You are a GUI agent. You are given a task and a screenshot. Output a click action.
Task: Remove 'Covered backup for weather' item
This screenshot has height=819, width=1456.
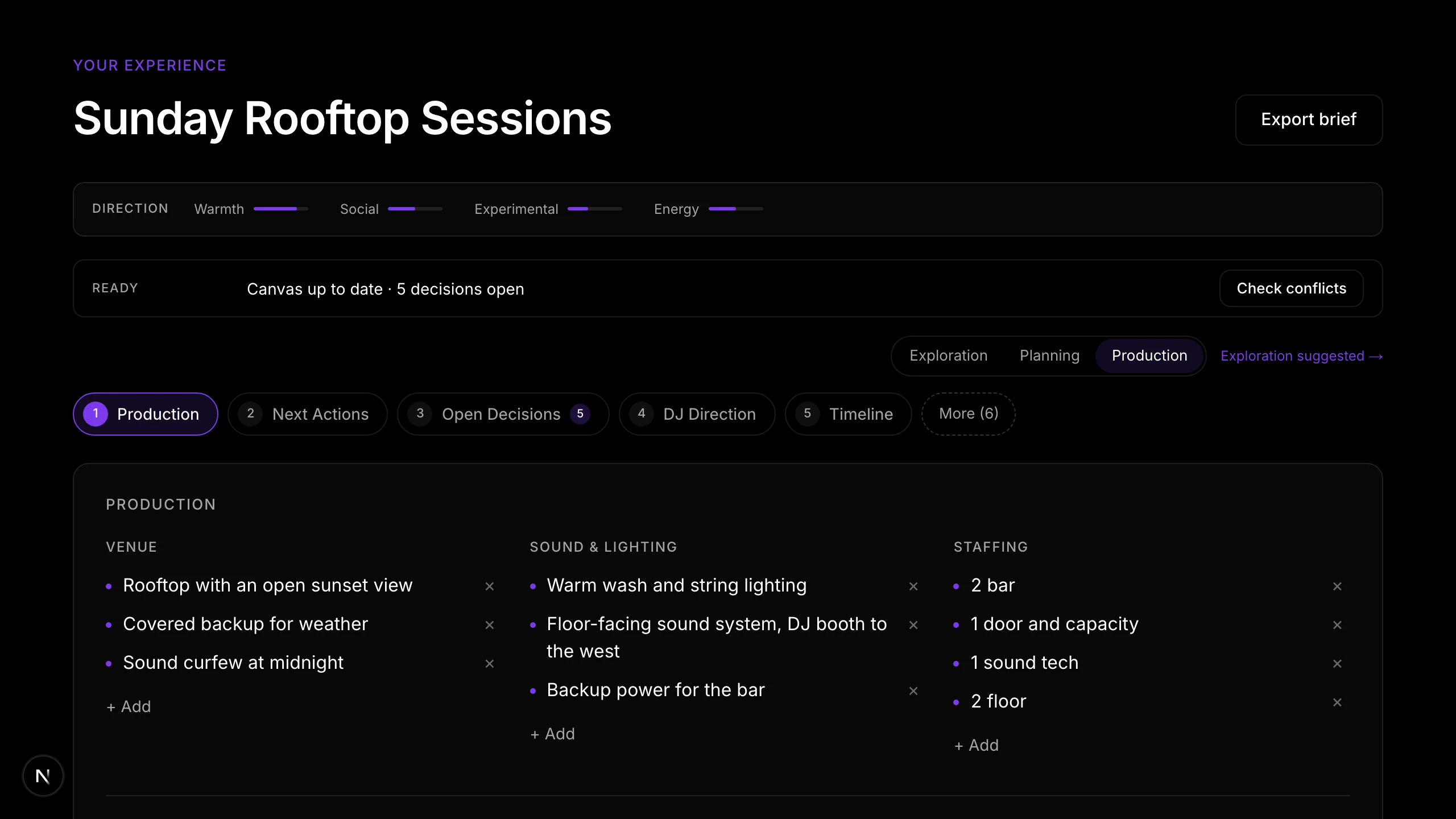[489, 624]
